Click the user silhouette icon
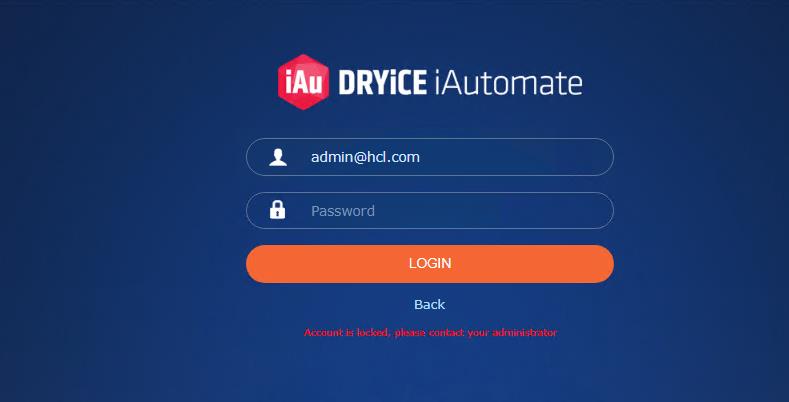Viewport: 789px width, 402px height. tap(278, 157)
